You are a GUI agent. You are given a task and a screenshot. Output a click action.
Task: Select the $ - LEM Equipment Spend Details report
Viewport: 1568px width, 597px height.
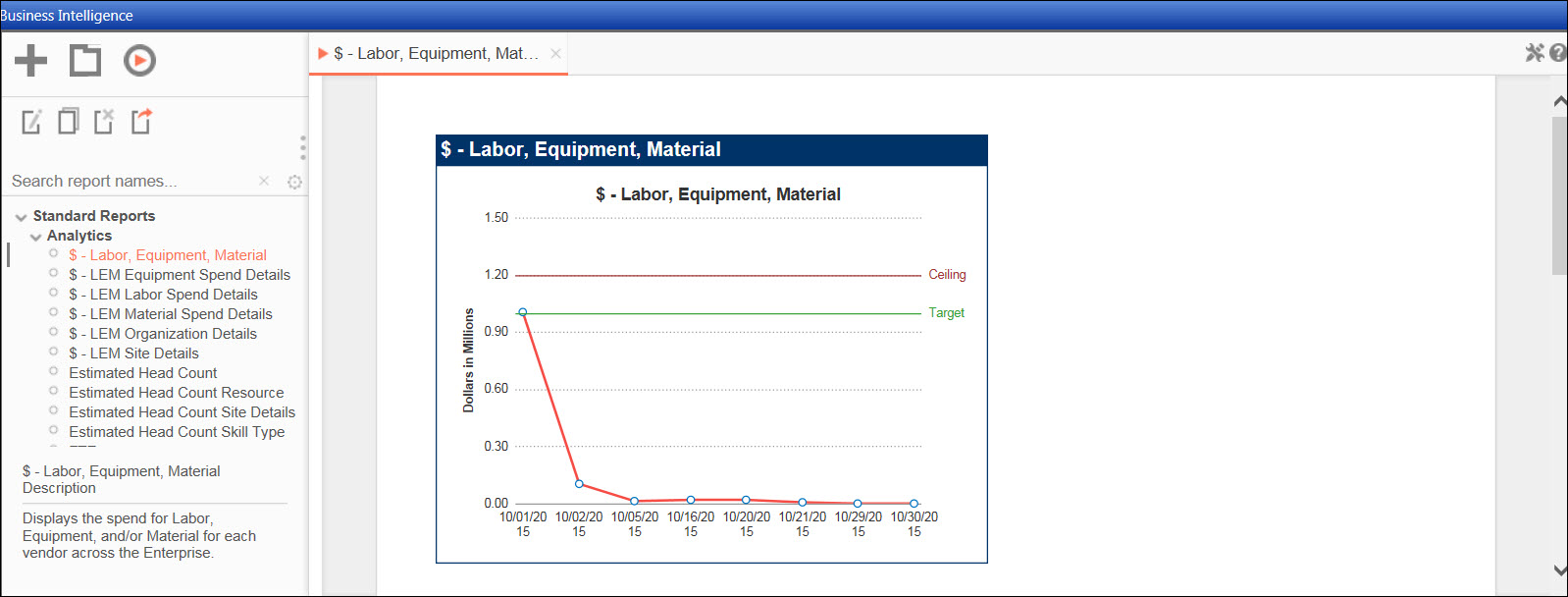pos(180,275)
